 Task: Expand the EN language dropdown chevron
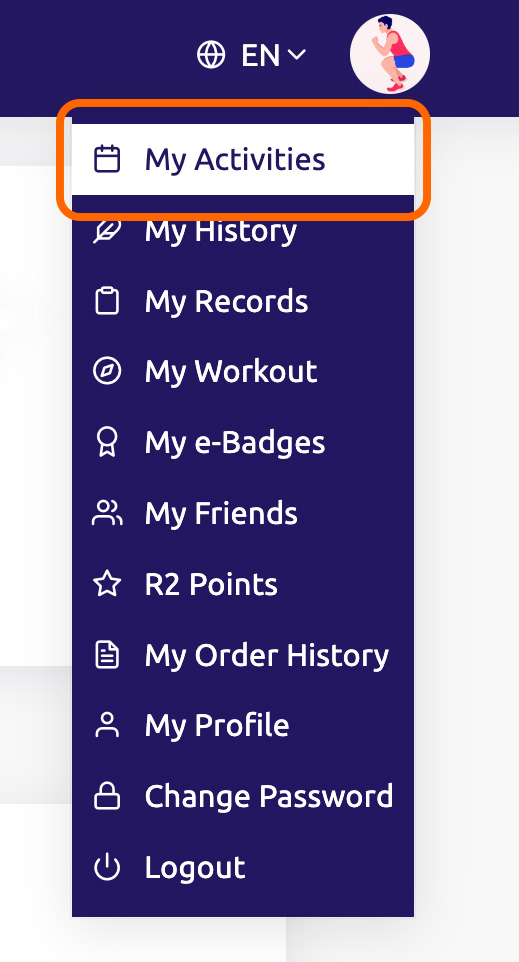(296, 55)
